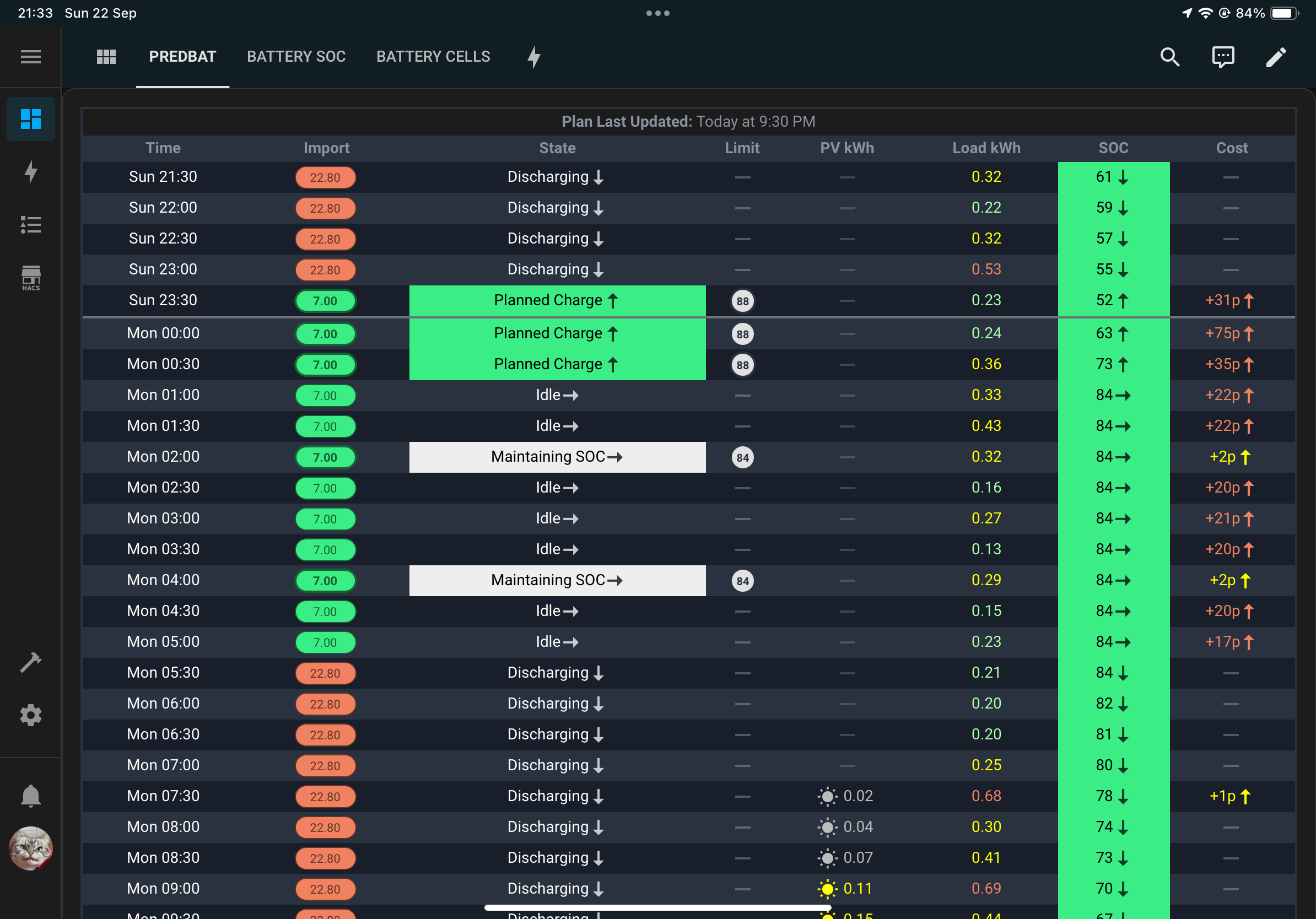Click the 88 limit badge at Mon 00:00
The width and height of the screenshot is (1316, 919).
742,333
